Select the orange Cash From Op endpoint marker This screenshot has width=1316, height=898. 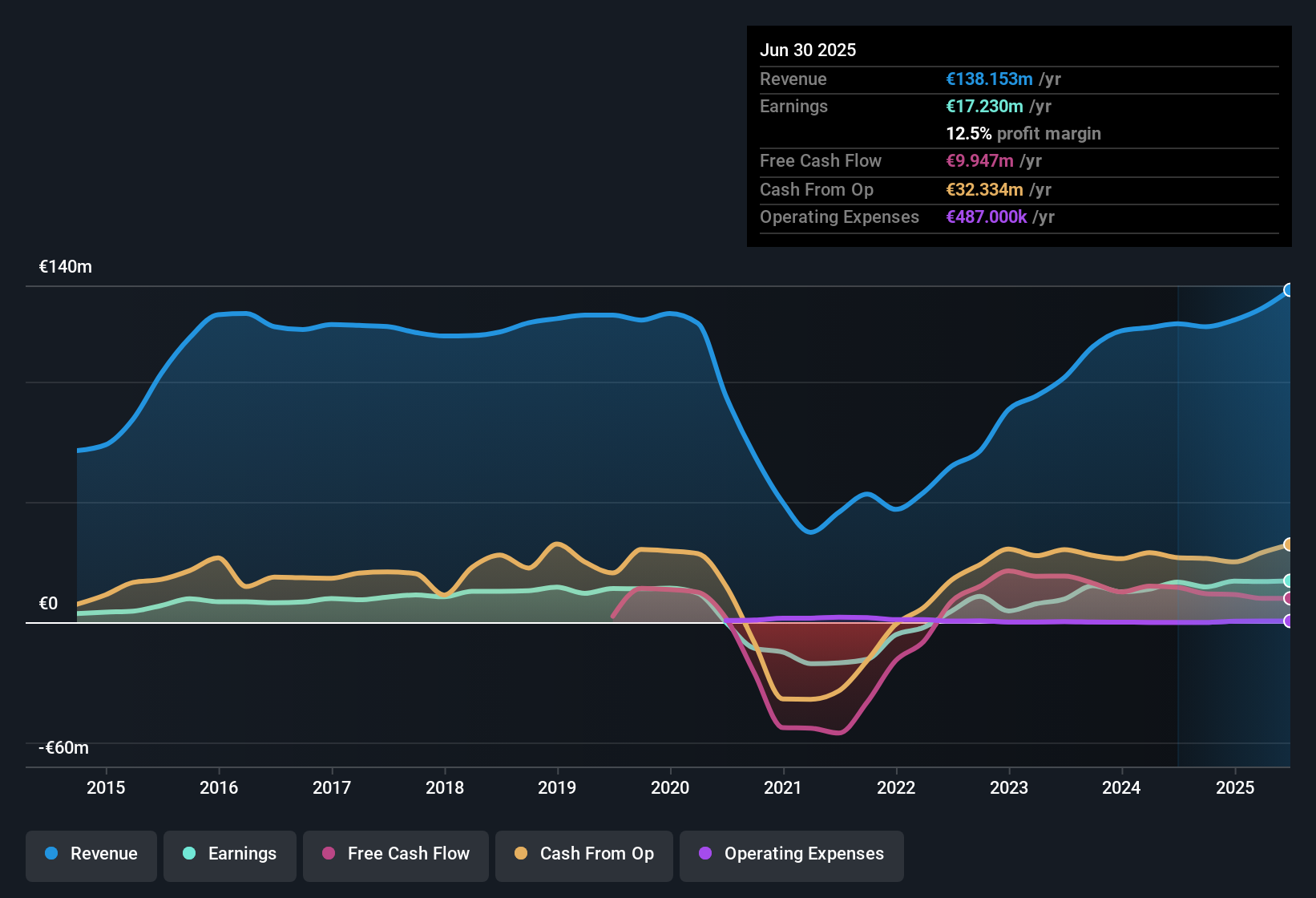(x=1288, y=545)
